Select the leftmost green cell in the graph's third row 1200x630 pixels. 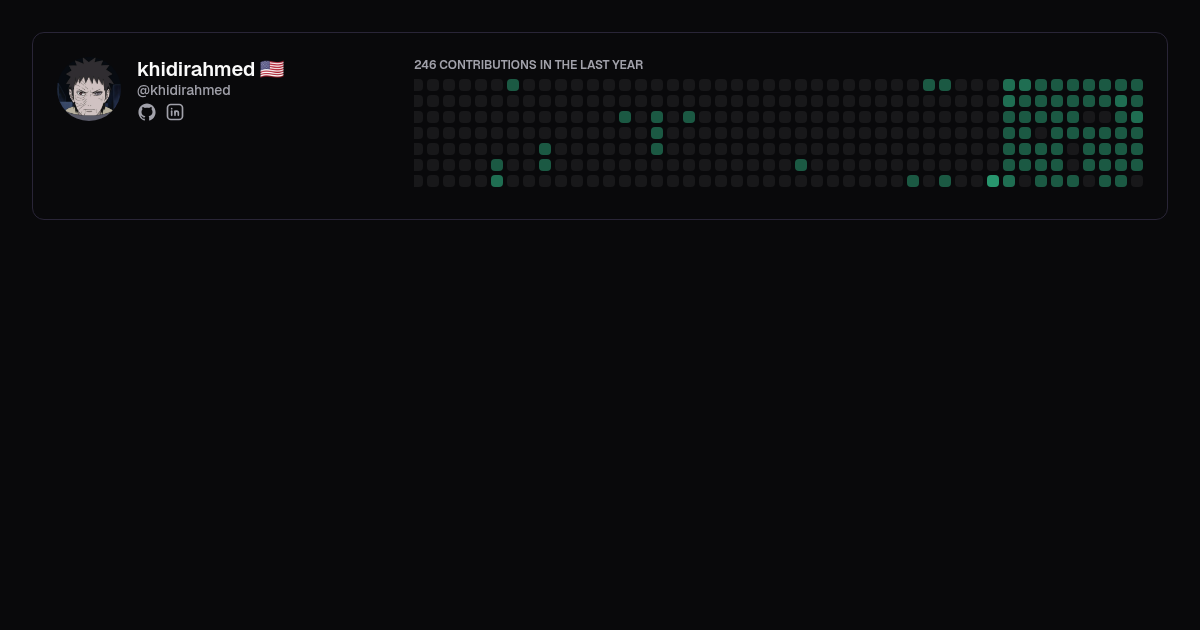coord(625,117)
